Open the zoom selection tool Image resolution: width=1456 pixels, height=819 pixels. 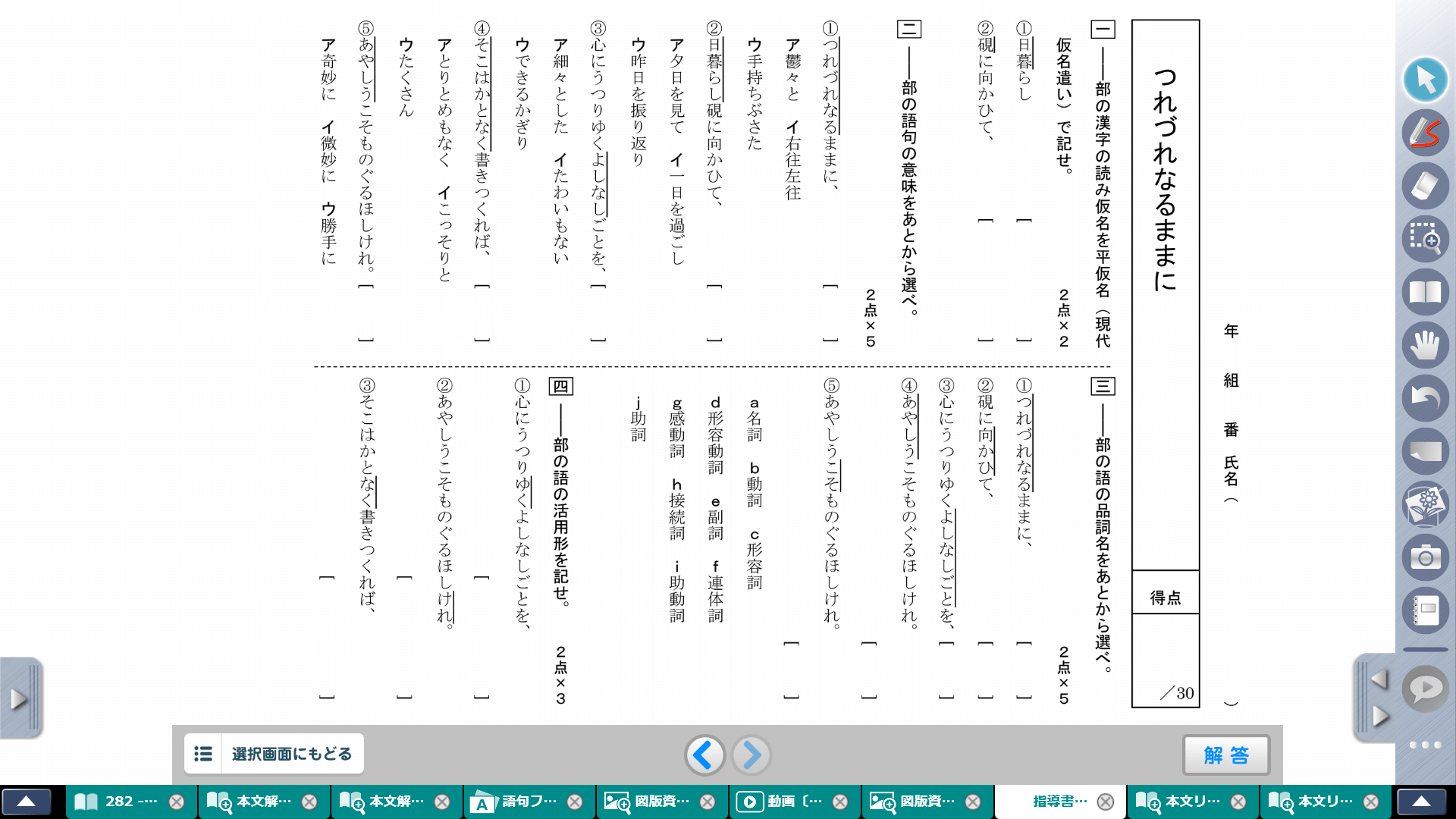click(1426, 240)
